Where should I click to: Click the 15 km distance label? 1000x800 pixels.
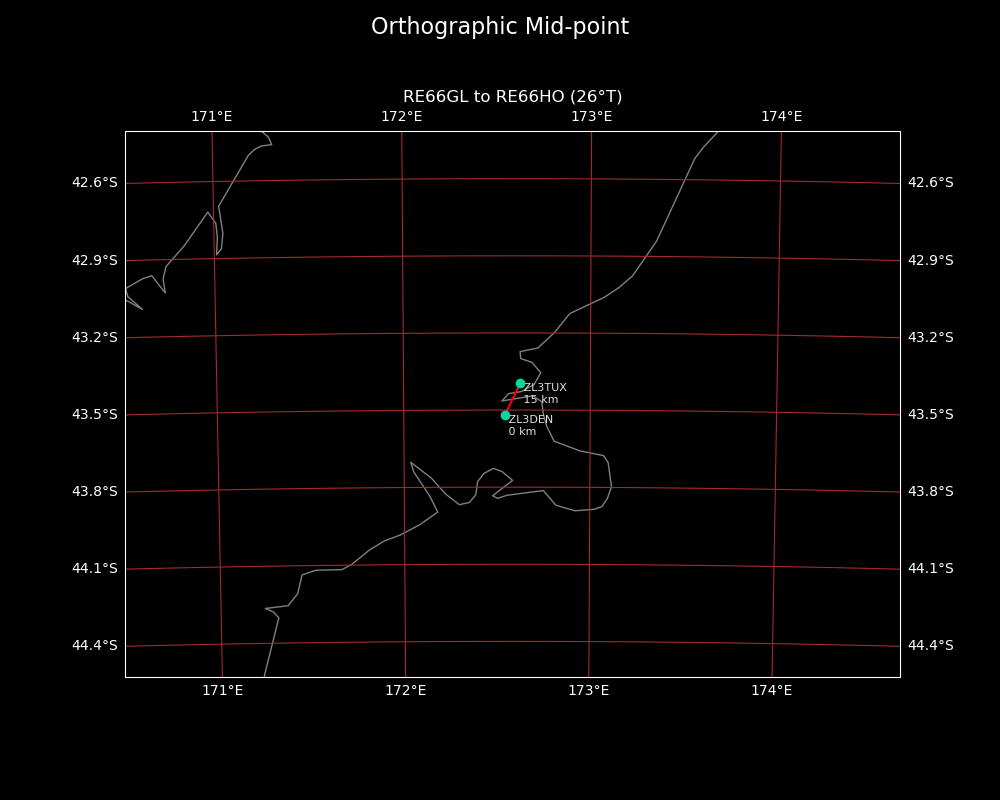[541, 400]
